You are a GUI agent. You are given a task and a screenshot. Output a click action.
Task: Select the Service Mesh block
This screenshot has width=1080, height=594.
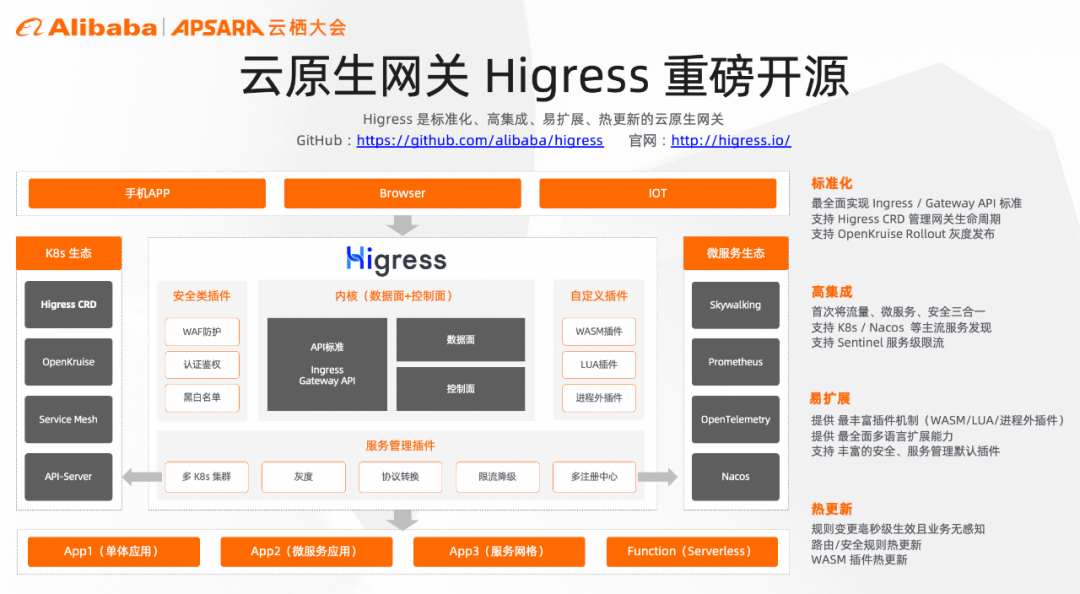point(68,419)
